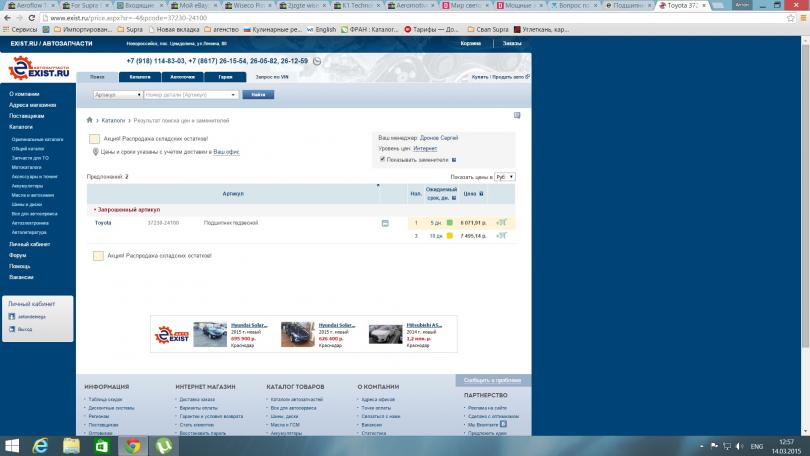Click the Exist Auto logo in banner
Screen dimensions: 810x456
(x=172, y=335)
